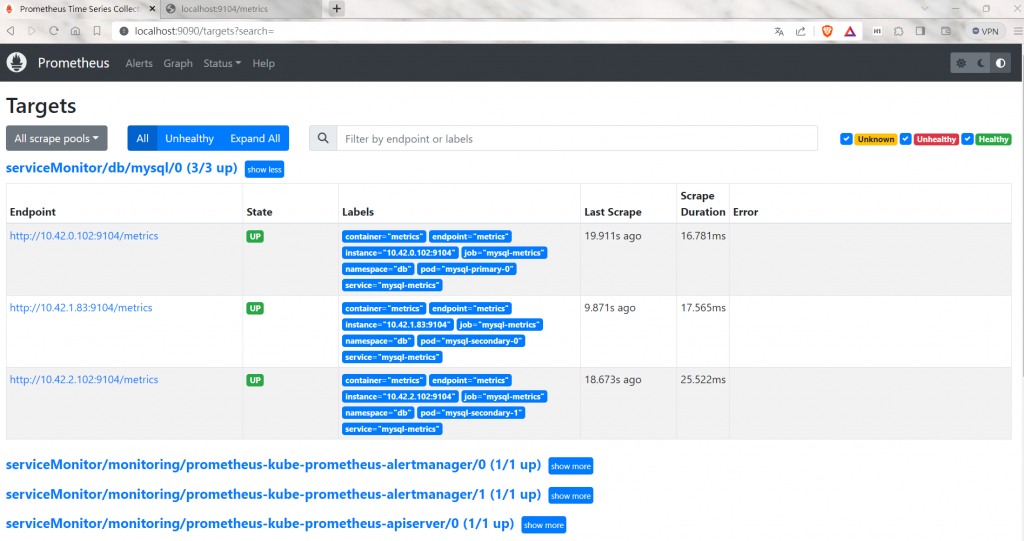This screenshot has width=1024, height=541.
Task: Open the Graph nav item
Action: point(178,63)
